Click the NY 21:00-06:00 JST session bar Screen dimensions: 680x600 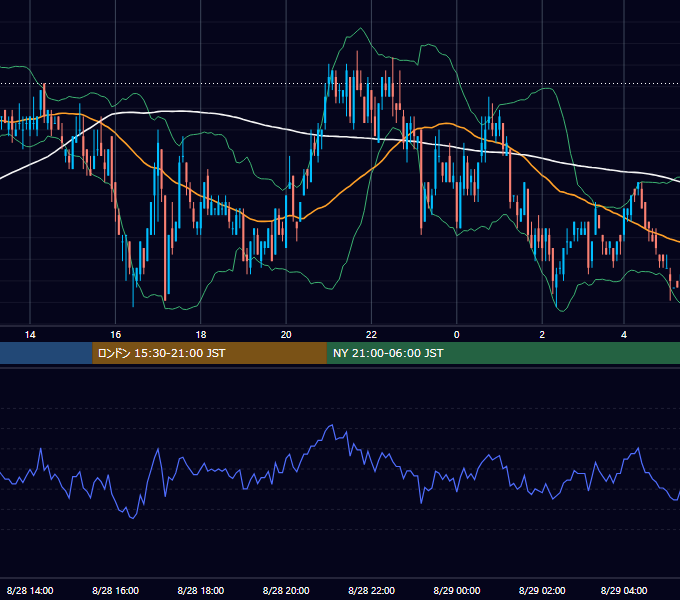coord(503,353)
